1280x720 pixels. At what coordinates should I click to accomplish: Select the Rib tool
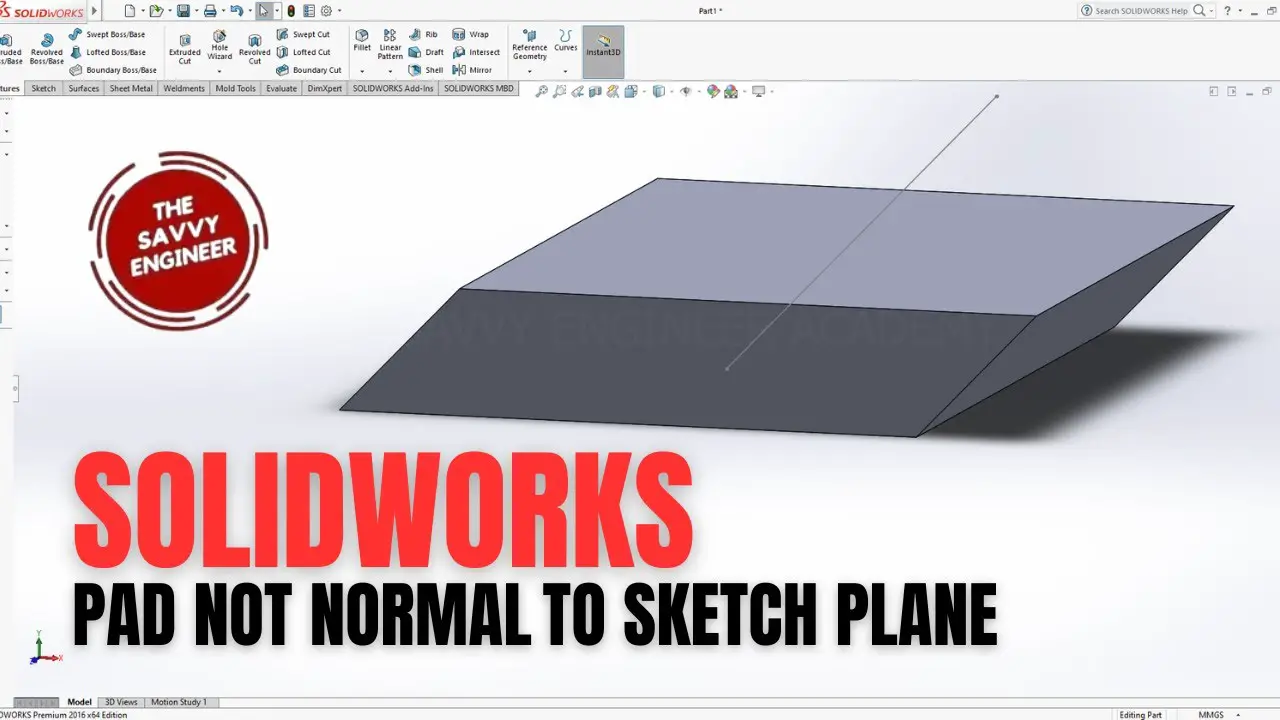(x=423, y=34)
